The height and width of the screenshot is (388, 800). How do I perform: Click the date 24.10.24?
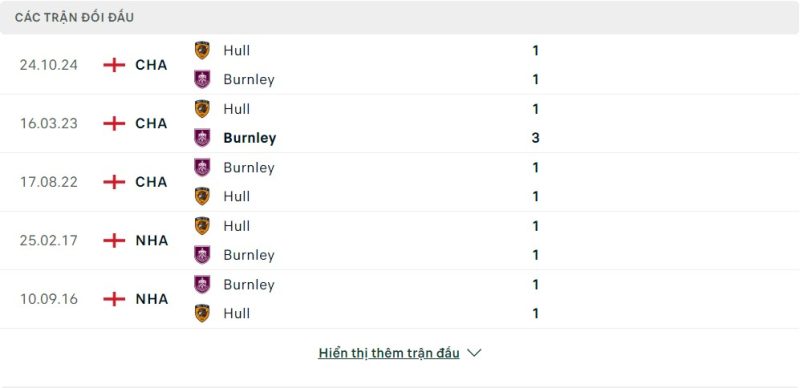[x=49, y=65]
